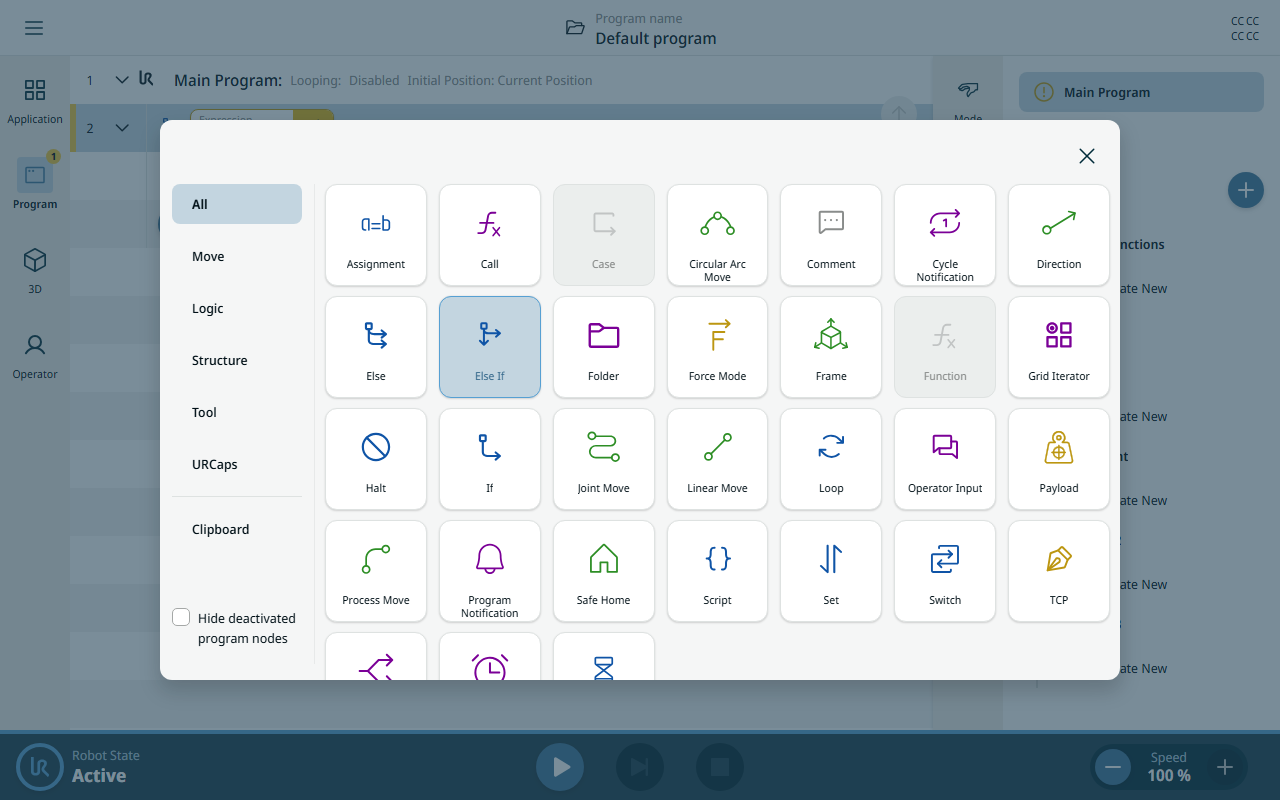Add a Halt node

[x=376, y=459]
